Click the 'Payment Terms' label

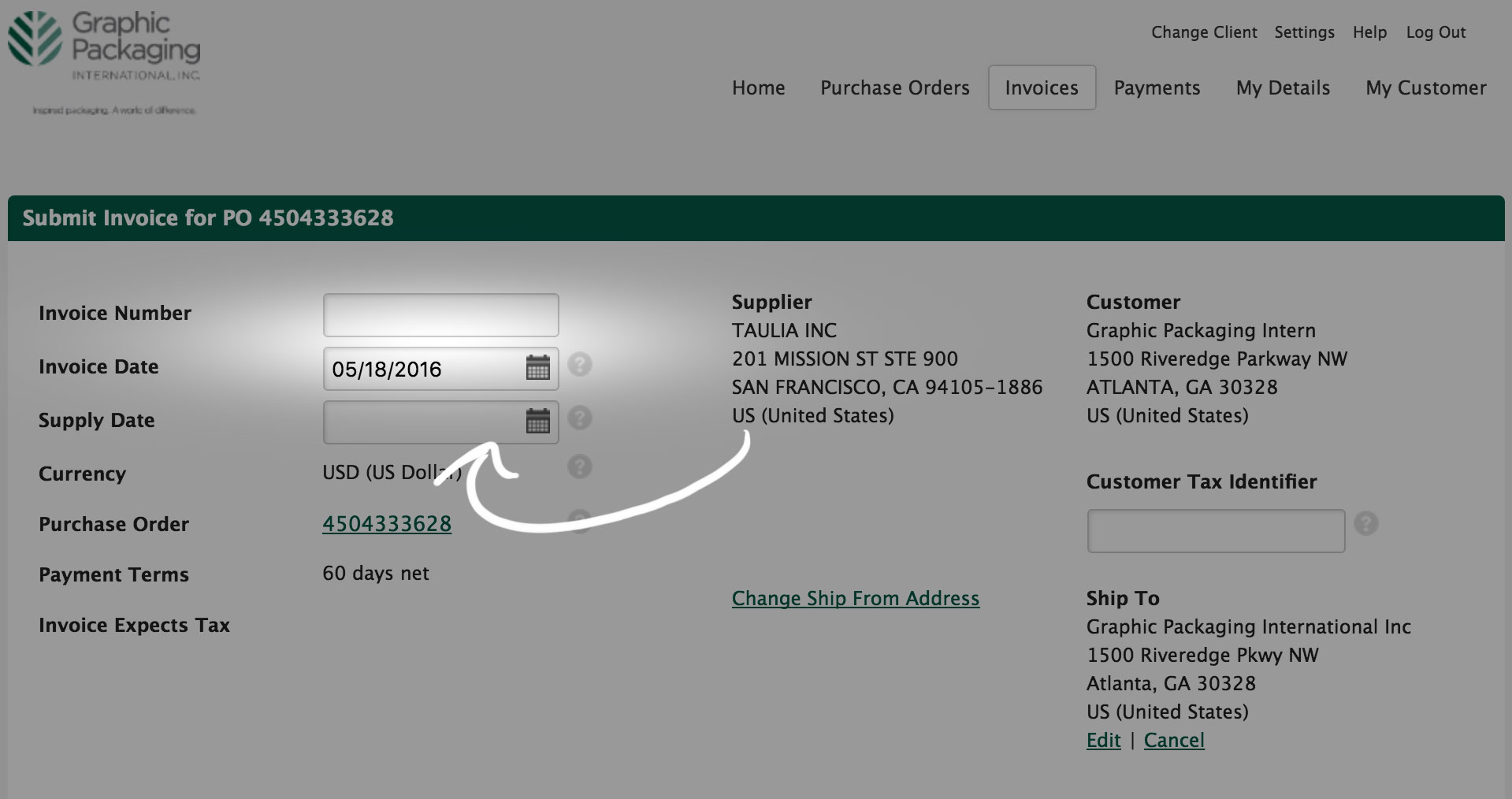113,574
